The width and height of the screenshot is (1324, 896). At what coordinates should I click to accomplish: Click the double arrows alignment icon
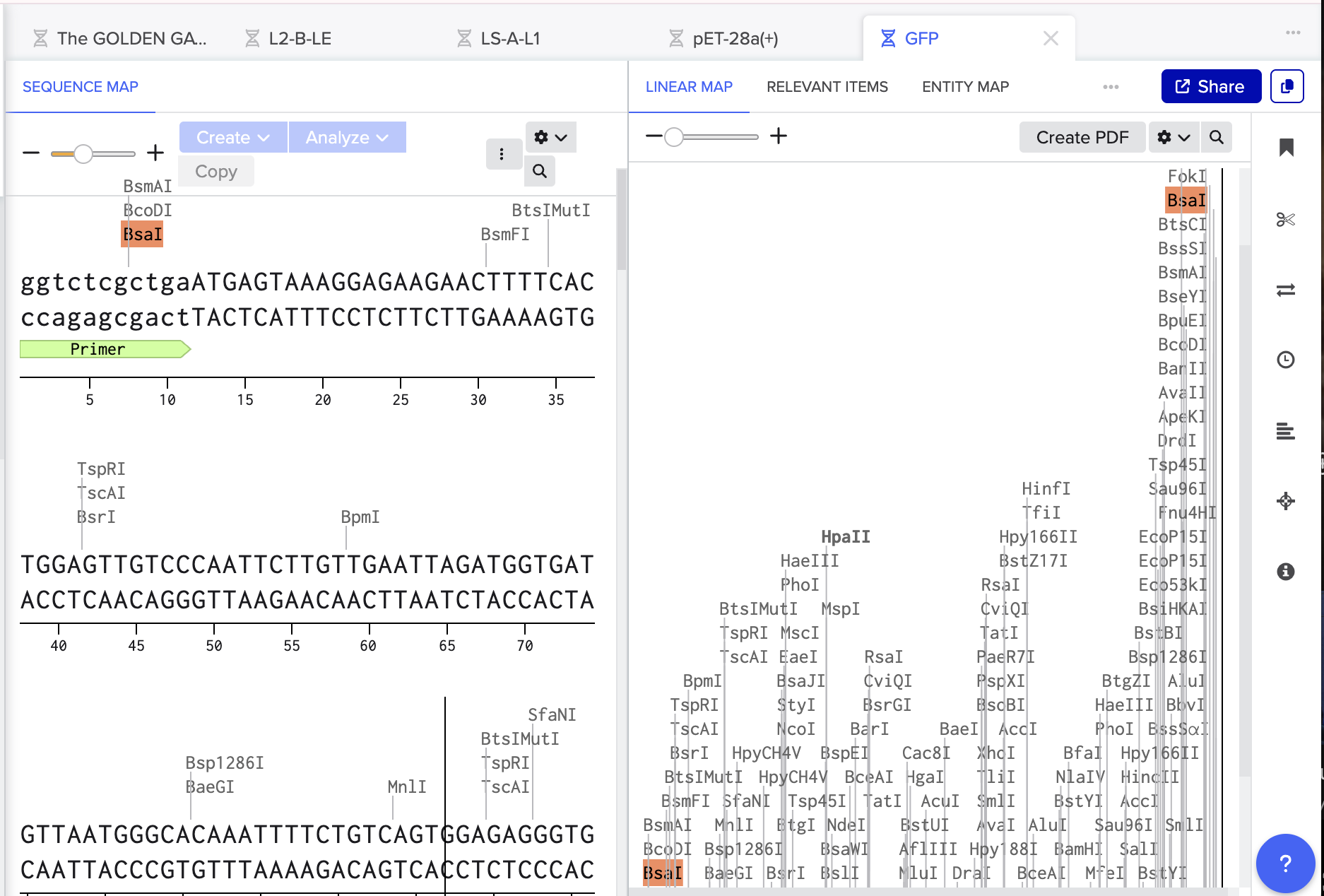coord(1286,290)
